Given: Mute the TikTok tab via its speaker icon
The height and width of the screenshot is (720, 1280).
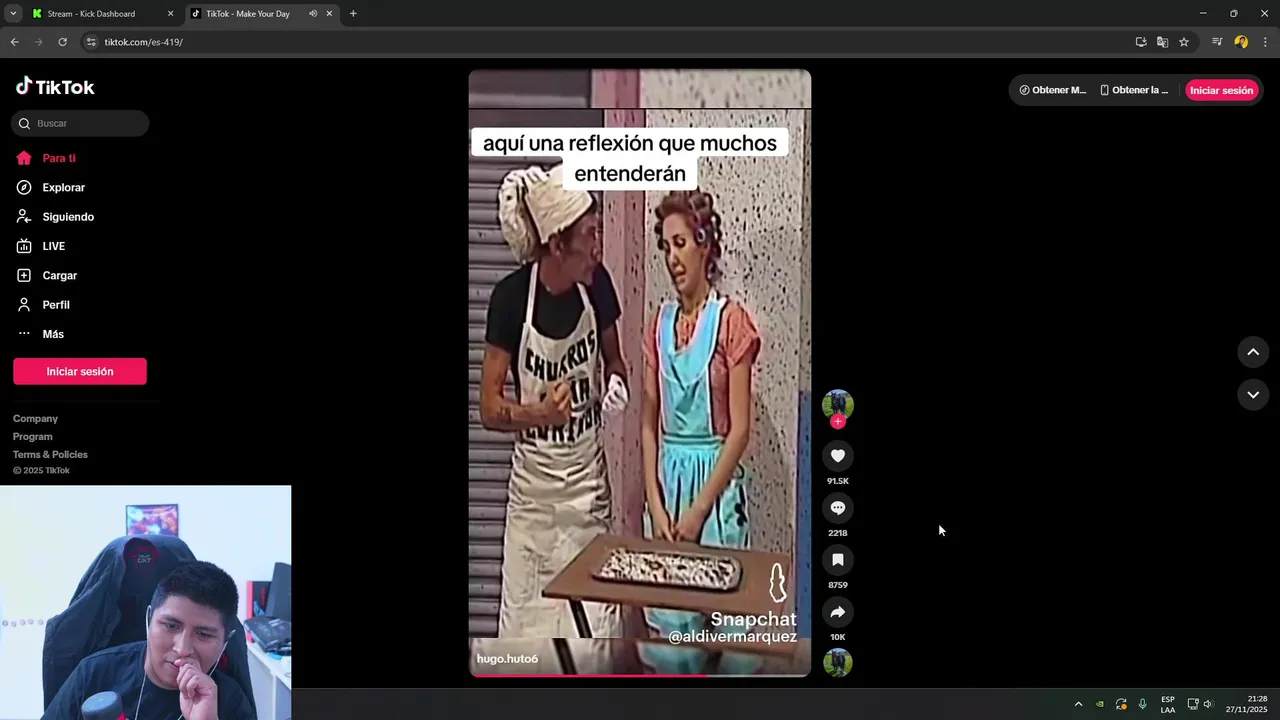Looking at the screenshot, I should pos(313,14).
